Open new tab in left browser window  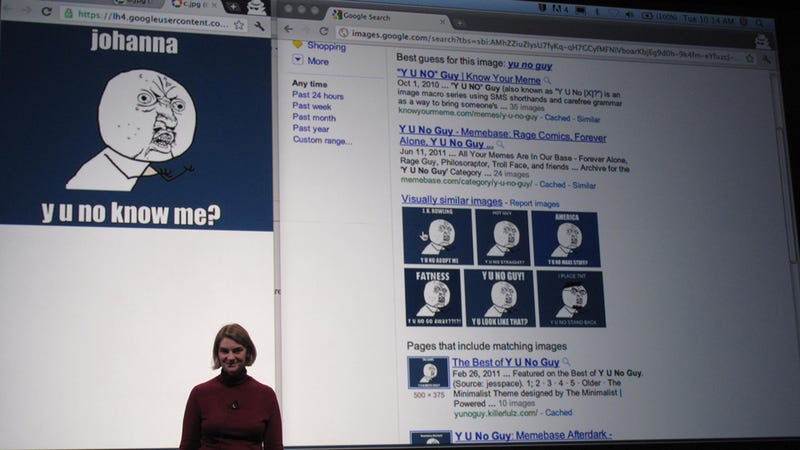point(233,6)
